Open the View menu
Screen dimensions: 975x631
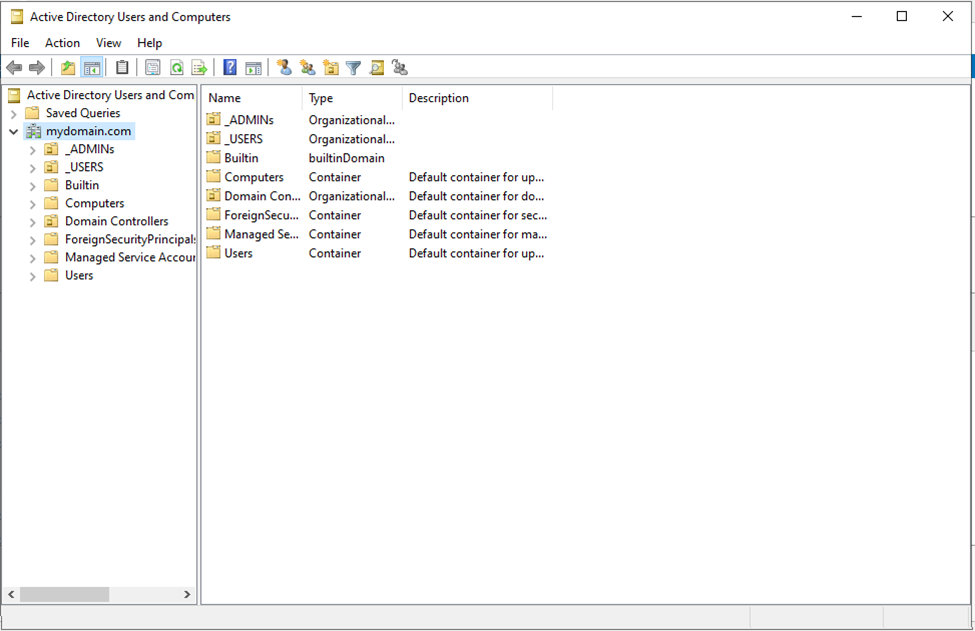pos(108,43)
